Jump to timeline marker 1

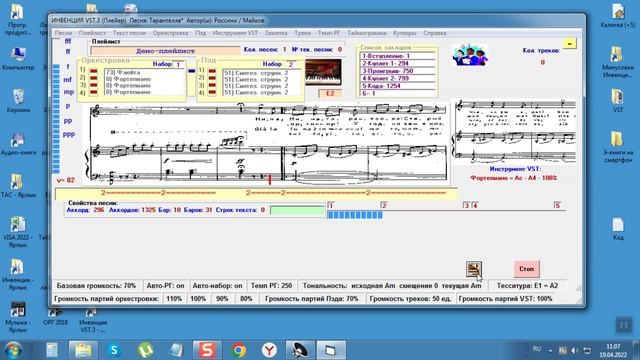tap(331, 205)
